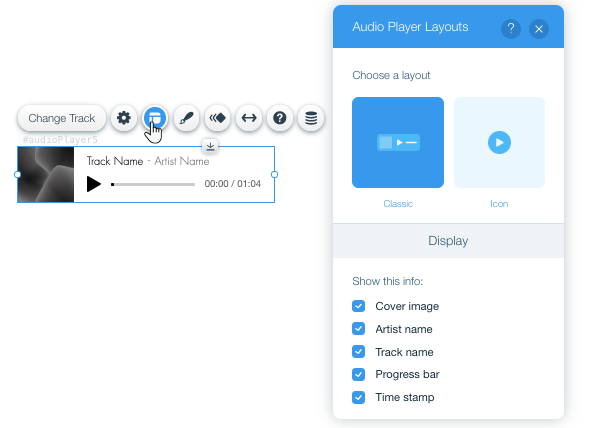Viewport: 606px width, 428px height.
Task: Click the play button in the audio player
Action: tap(94, 184)
